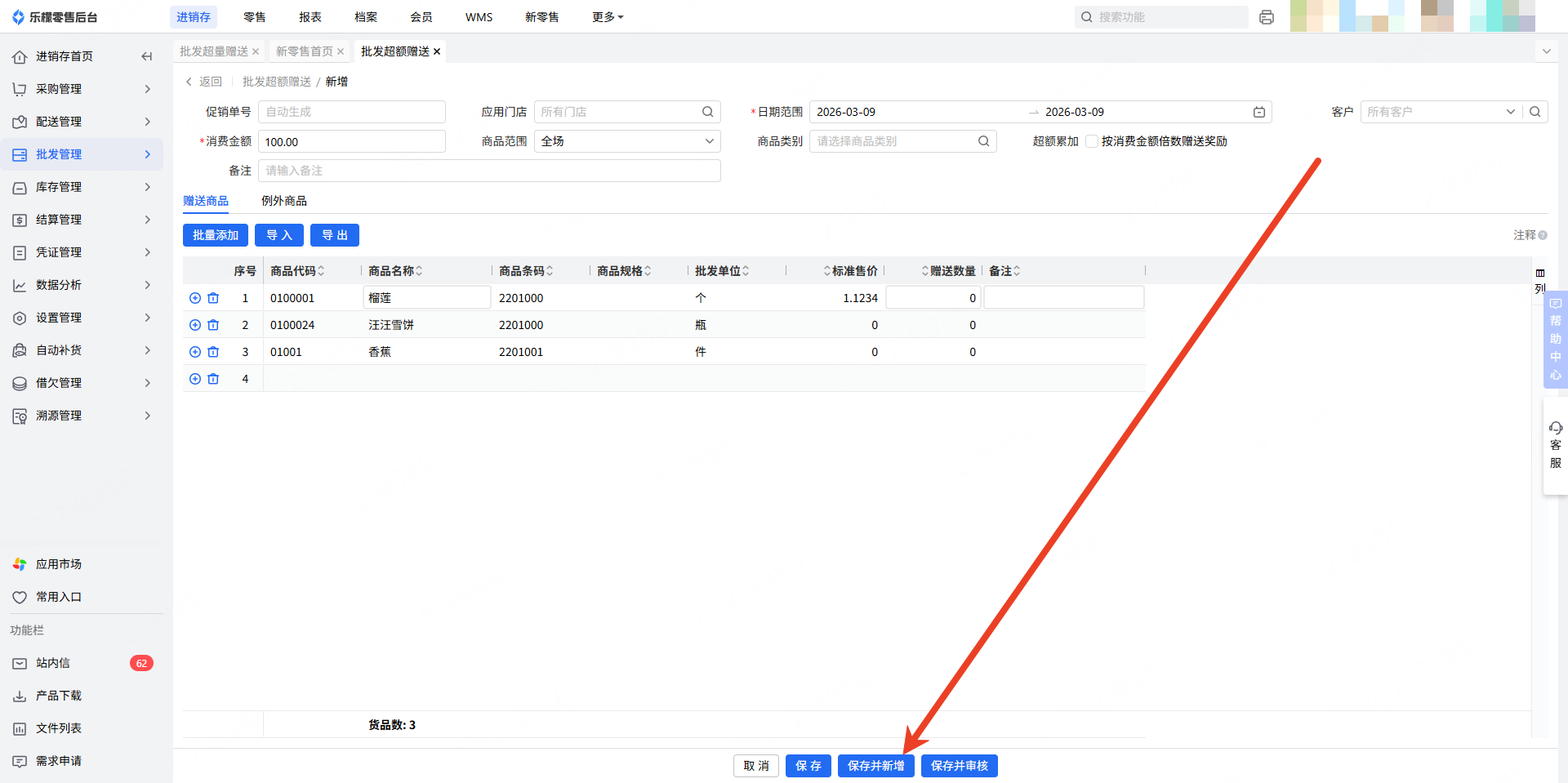This screenshot has width=1568, height=783.
Task: Click the 采购管理 cart icon
Action: click(x=20, y=89)
